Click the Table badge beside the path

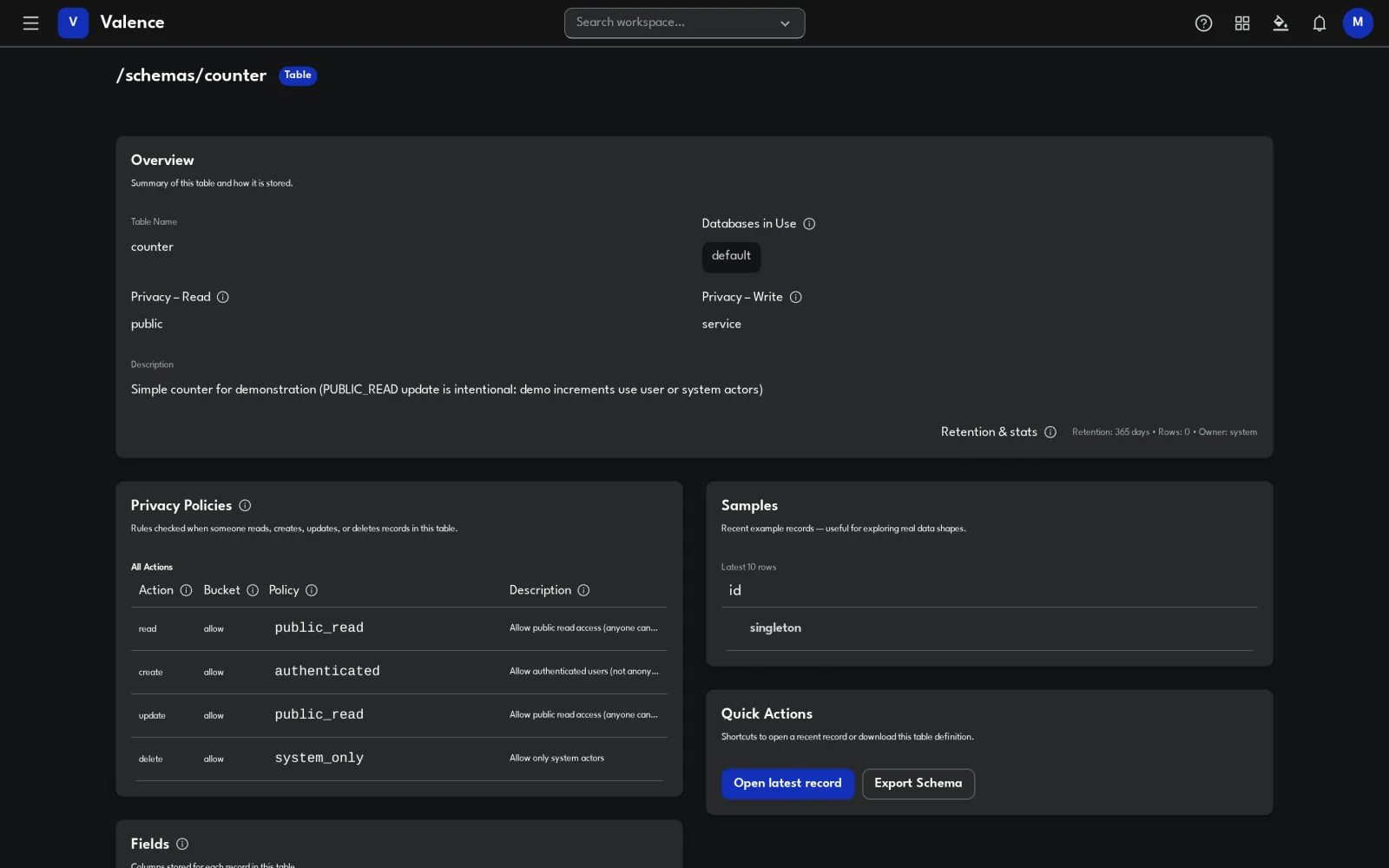[x=298, y=76]
